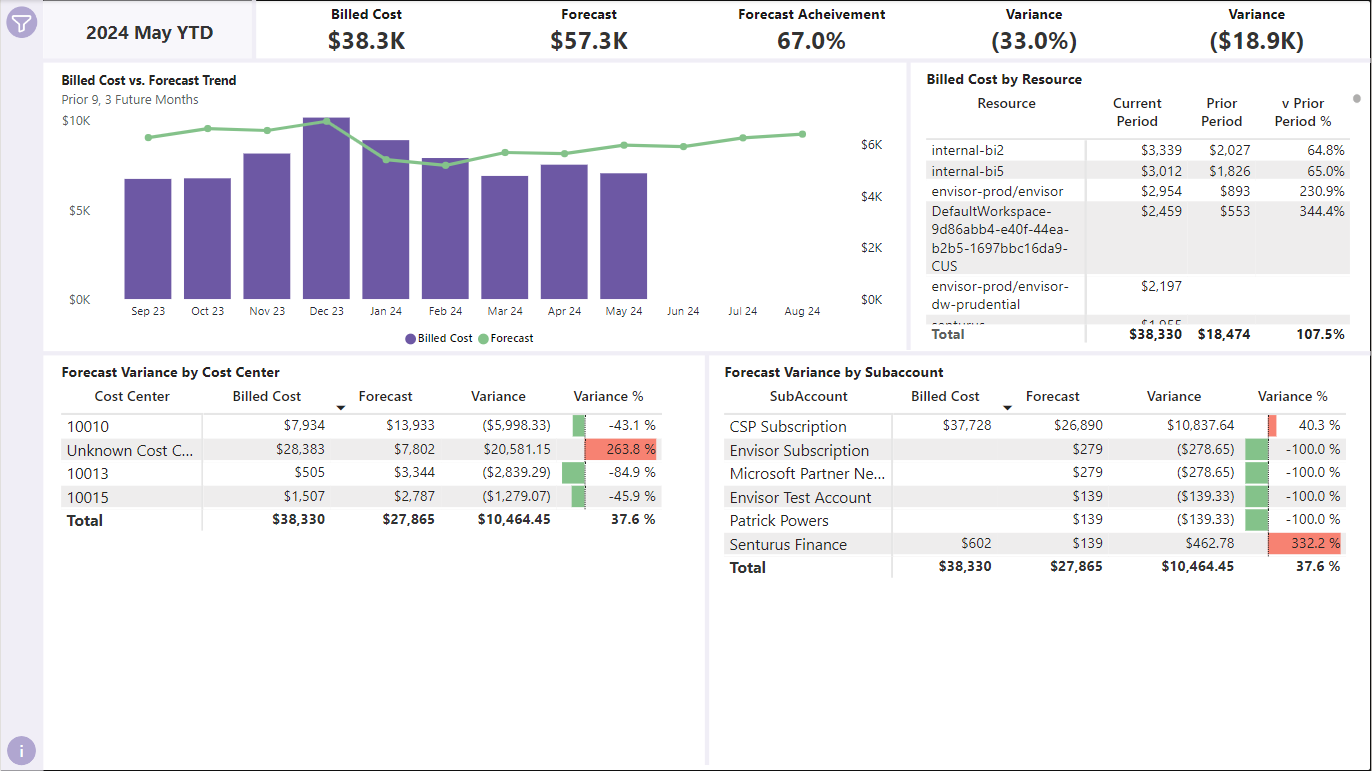The height and width of the screenshot is (771, 1372).
Task: Sort by Resource column header
Action: click(1006, 104)
